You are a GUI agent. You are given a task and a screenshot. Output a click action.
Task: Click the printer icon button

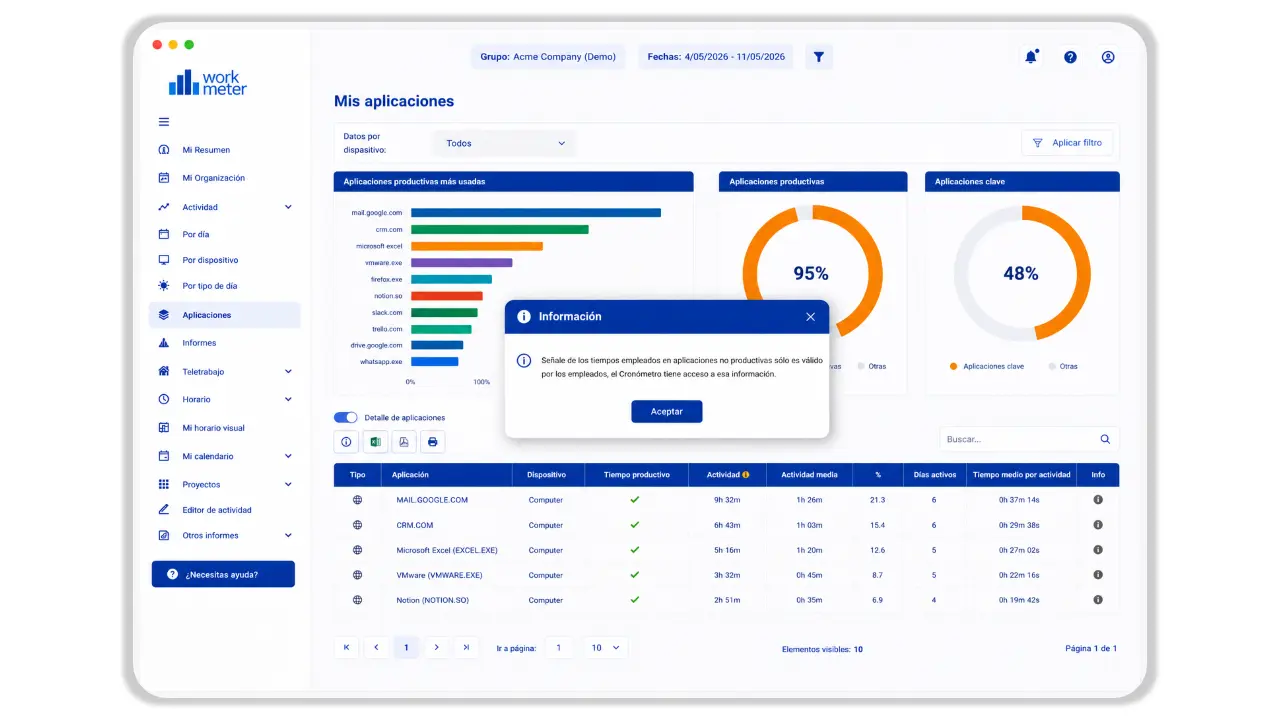pos(432,441)
